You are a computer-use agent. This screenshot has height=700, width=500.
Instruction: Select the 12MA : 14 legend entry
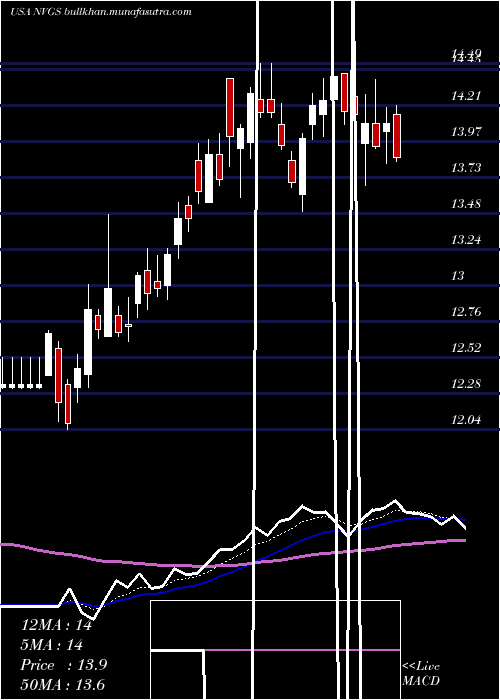point(56,625)
